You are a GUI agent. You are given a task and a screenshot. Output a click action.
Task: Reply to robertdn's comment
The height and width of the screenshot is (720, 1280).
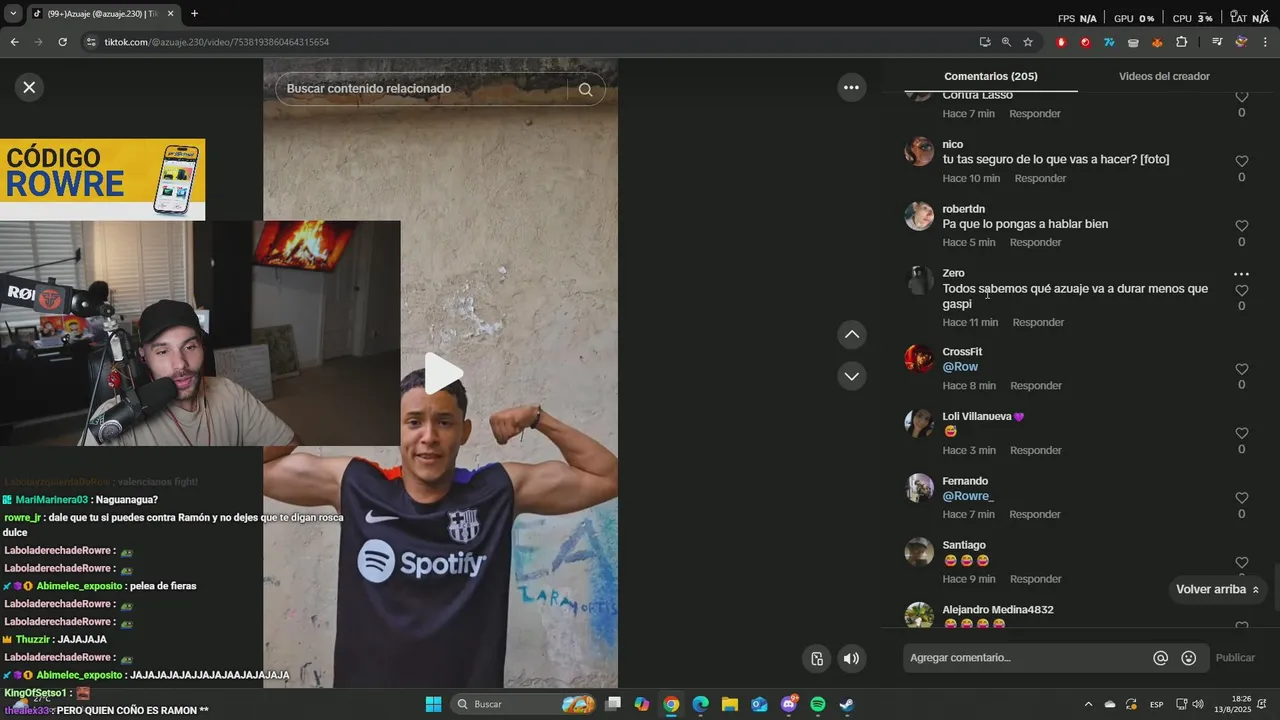(1035, 242)
